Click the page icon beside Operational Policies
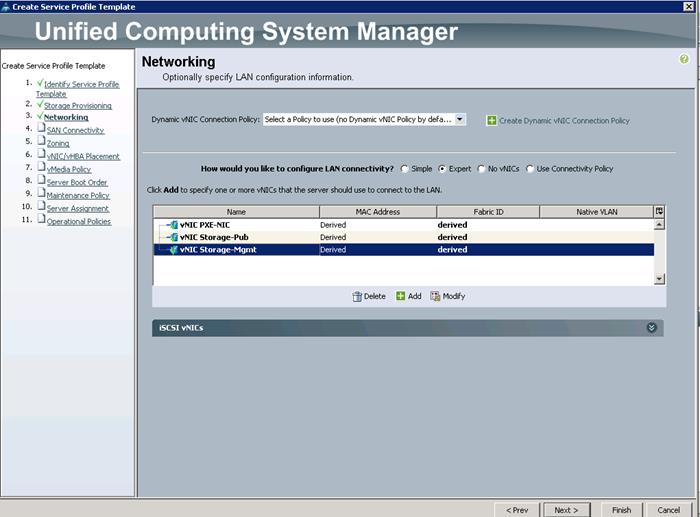This screenshot has width=700, height=517. pyautogui.click(x=41, y=219)
